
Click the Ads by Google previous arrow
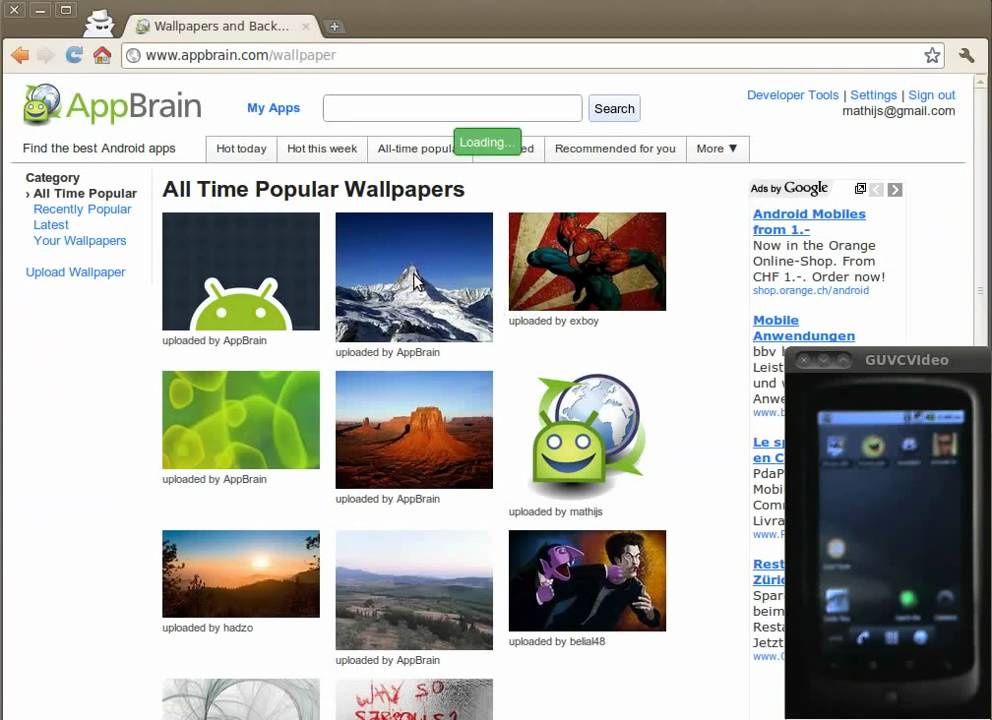pyautogui.click(x=876, y=189)
